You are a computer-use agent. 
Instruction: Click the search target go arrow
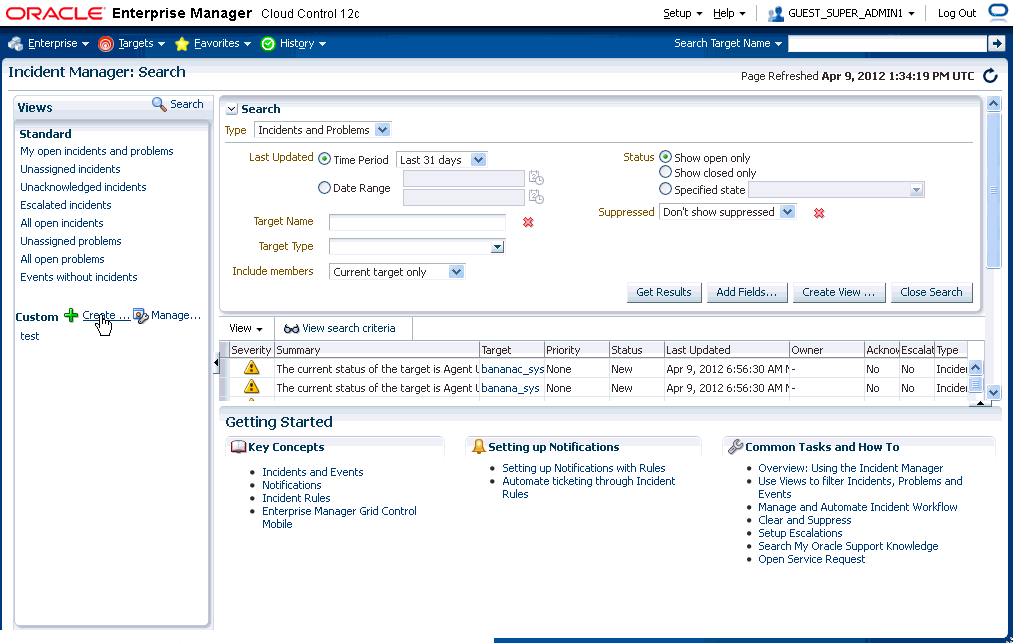(996, 43)
